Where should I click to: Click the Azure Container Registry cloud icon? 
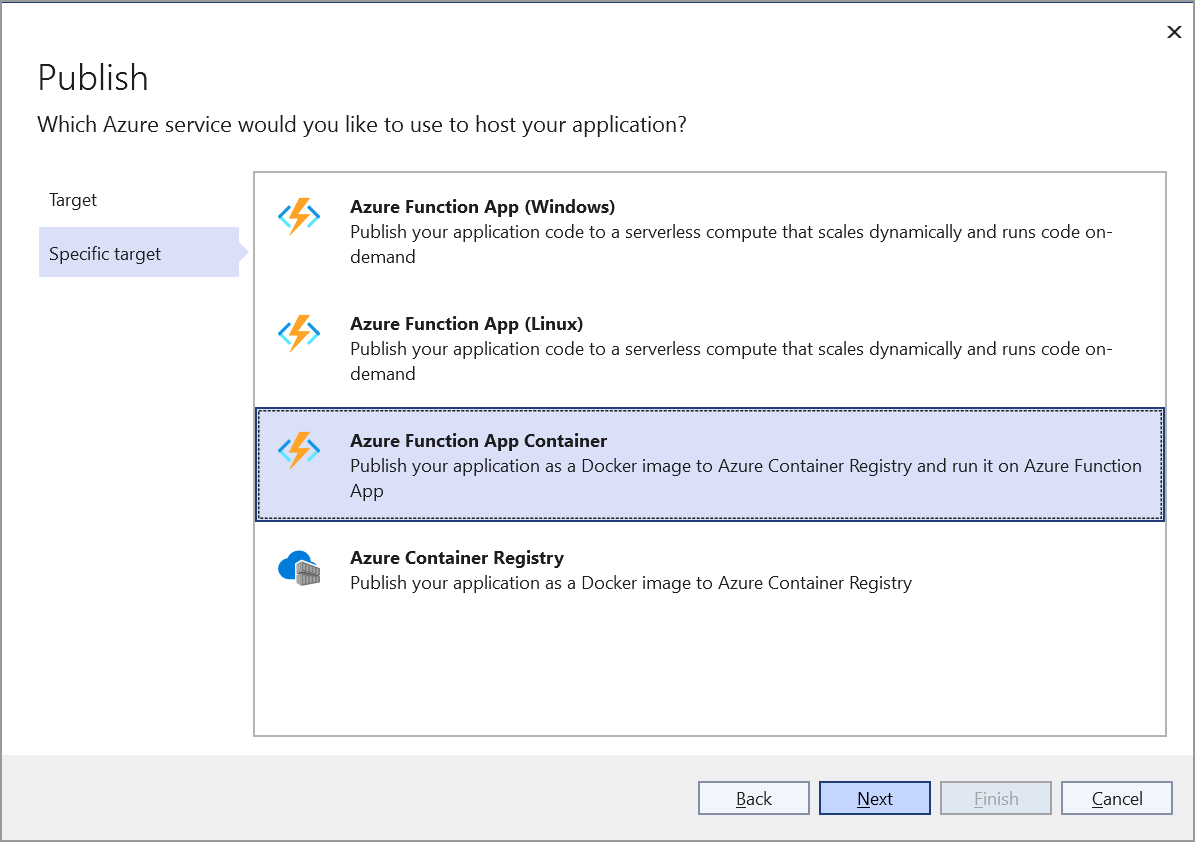pyautogui.click(x=298, y=569)
